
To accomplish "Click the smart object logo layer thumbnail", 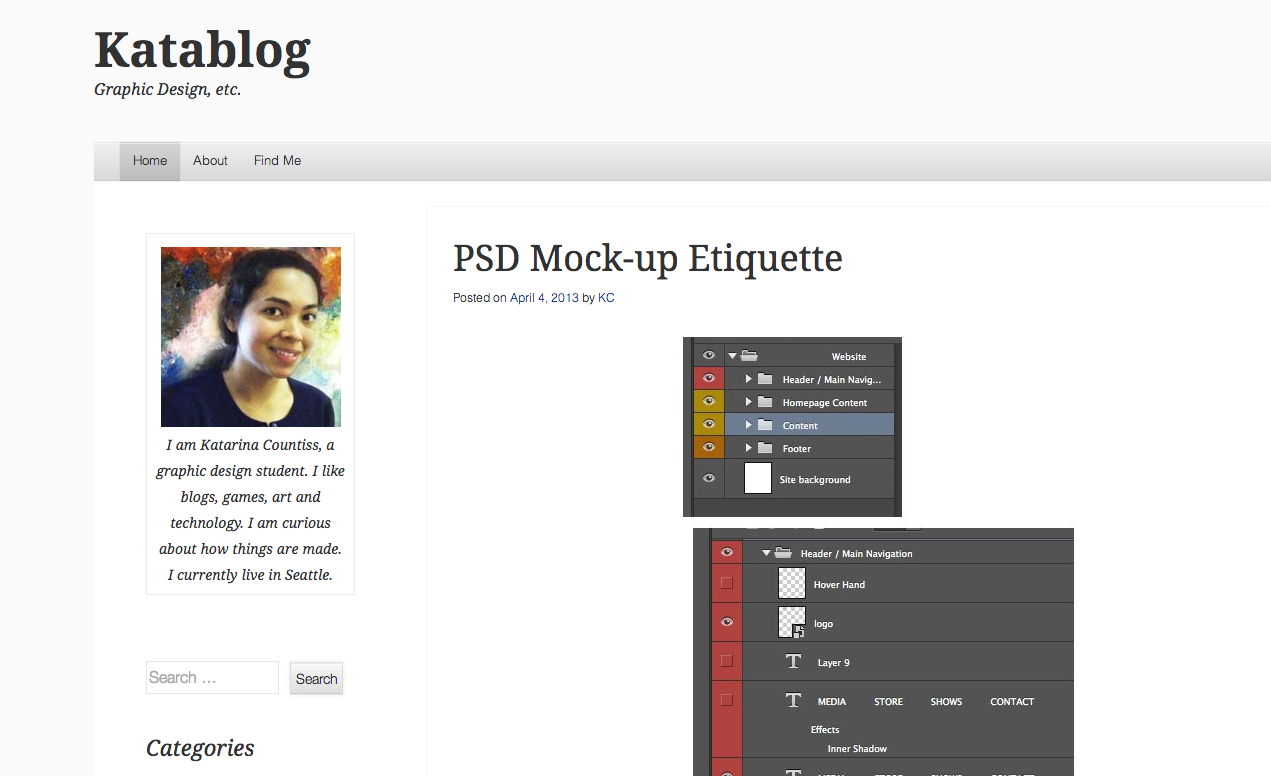I will tap(792, 622).
